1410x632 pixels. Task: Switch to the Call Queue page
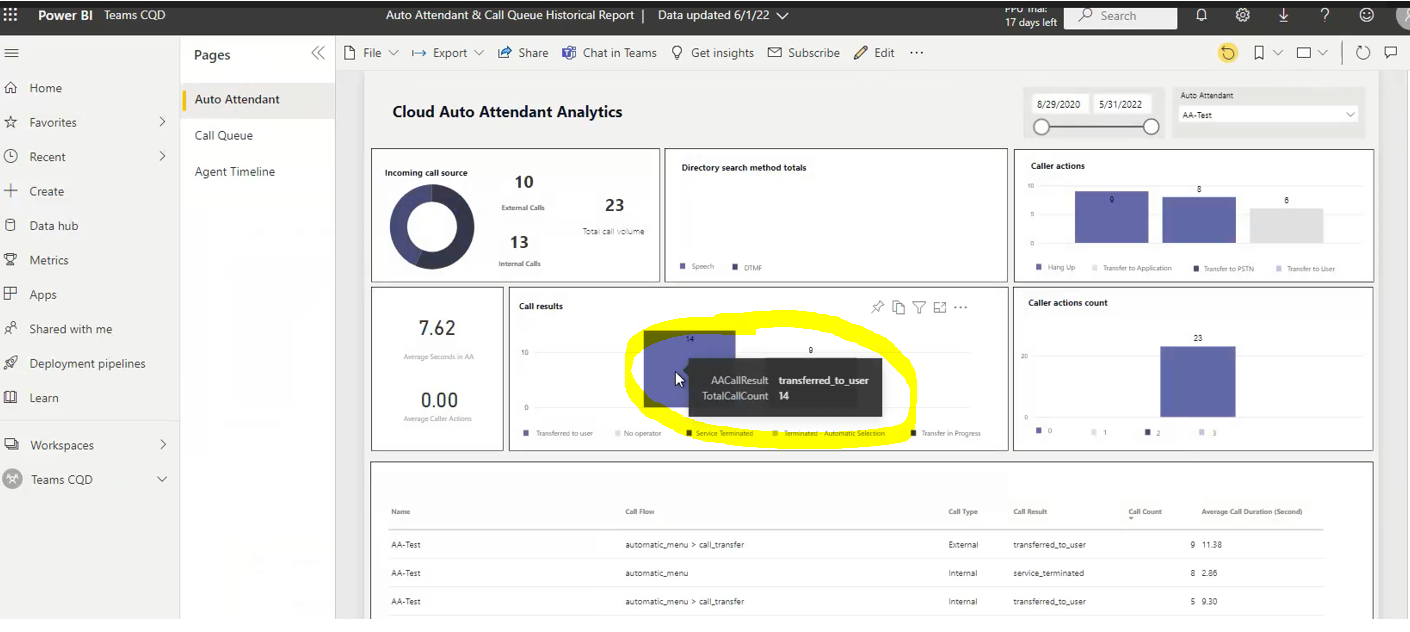222,135
